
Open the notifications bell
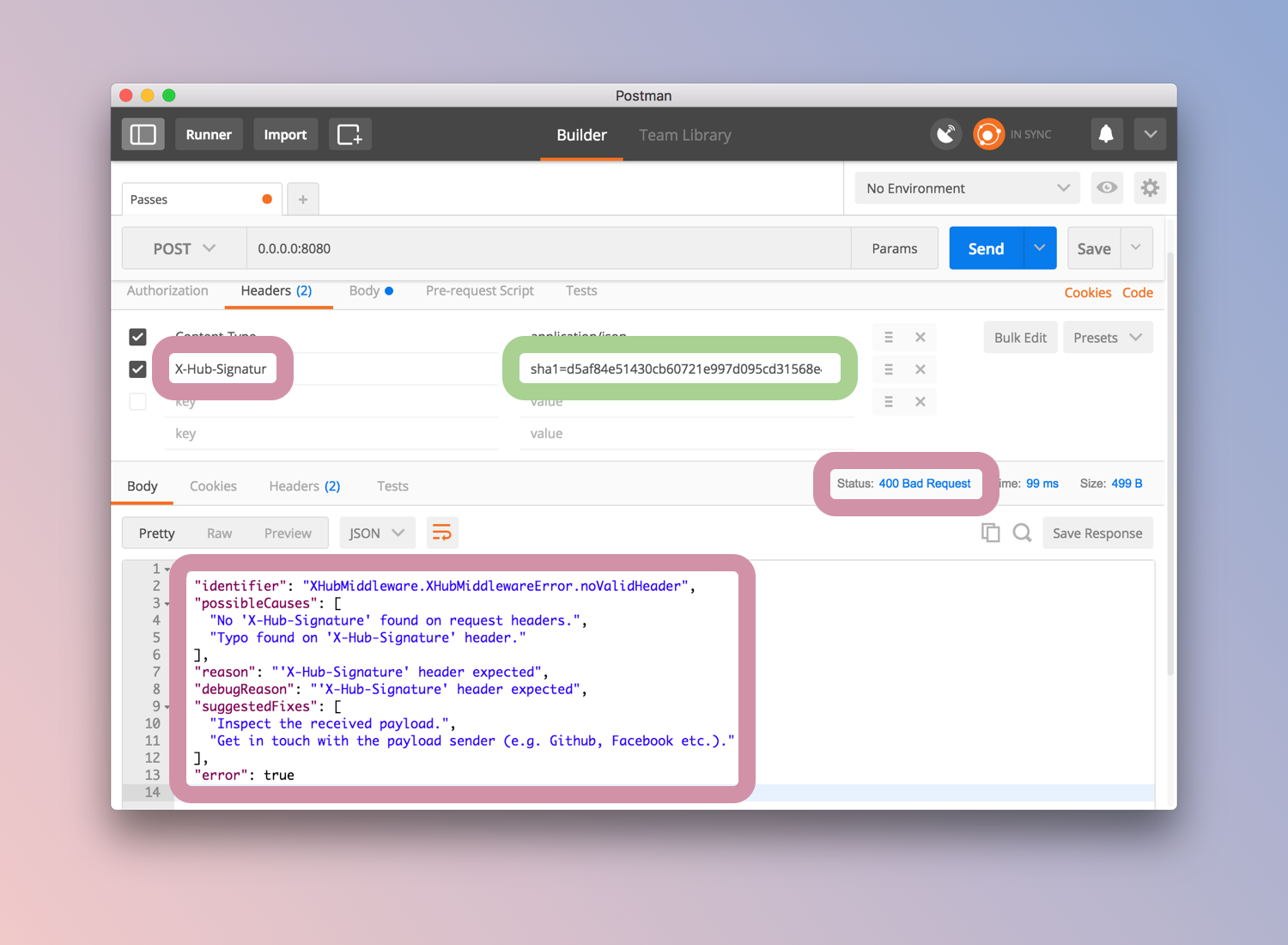[x=1106, y=134]
